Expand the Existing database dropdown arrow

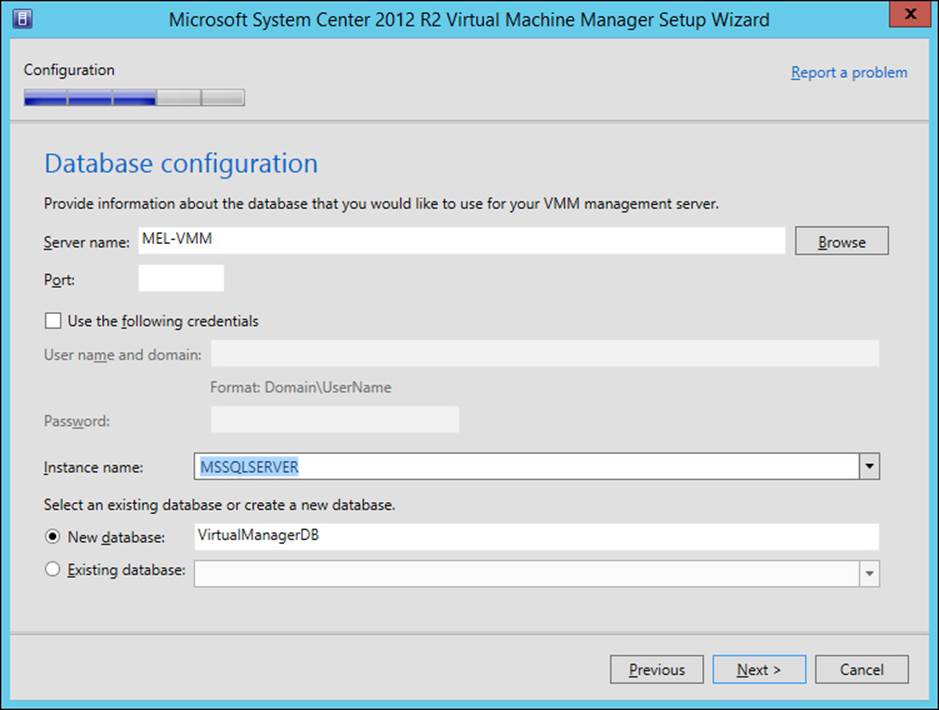tap(869, 574)
